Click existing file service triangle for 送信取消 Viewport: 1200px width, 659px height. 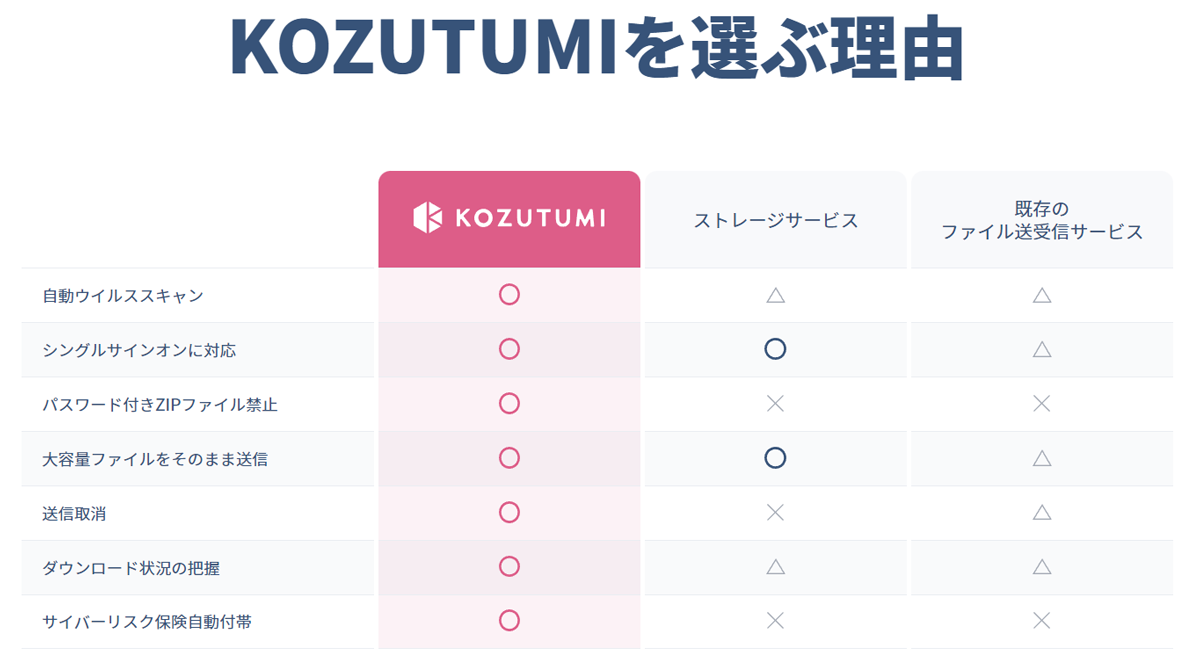1041,513
